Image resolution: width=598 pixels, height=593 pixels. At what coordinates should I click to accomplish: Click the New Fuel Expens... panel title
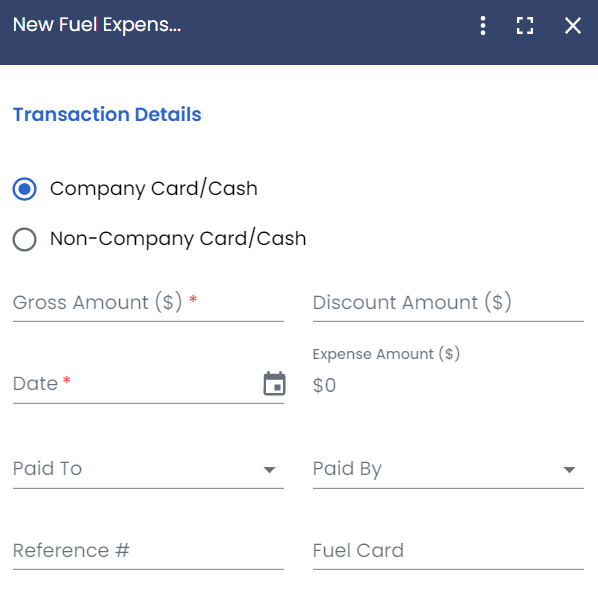pyautogui.click(x=97, y=25)
